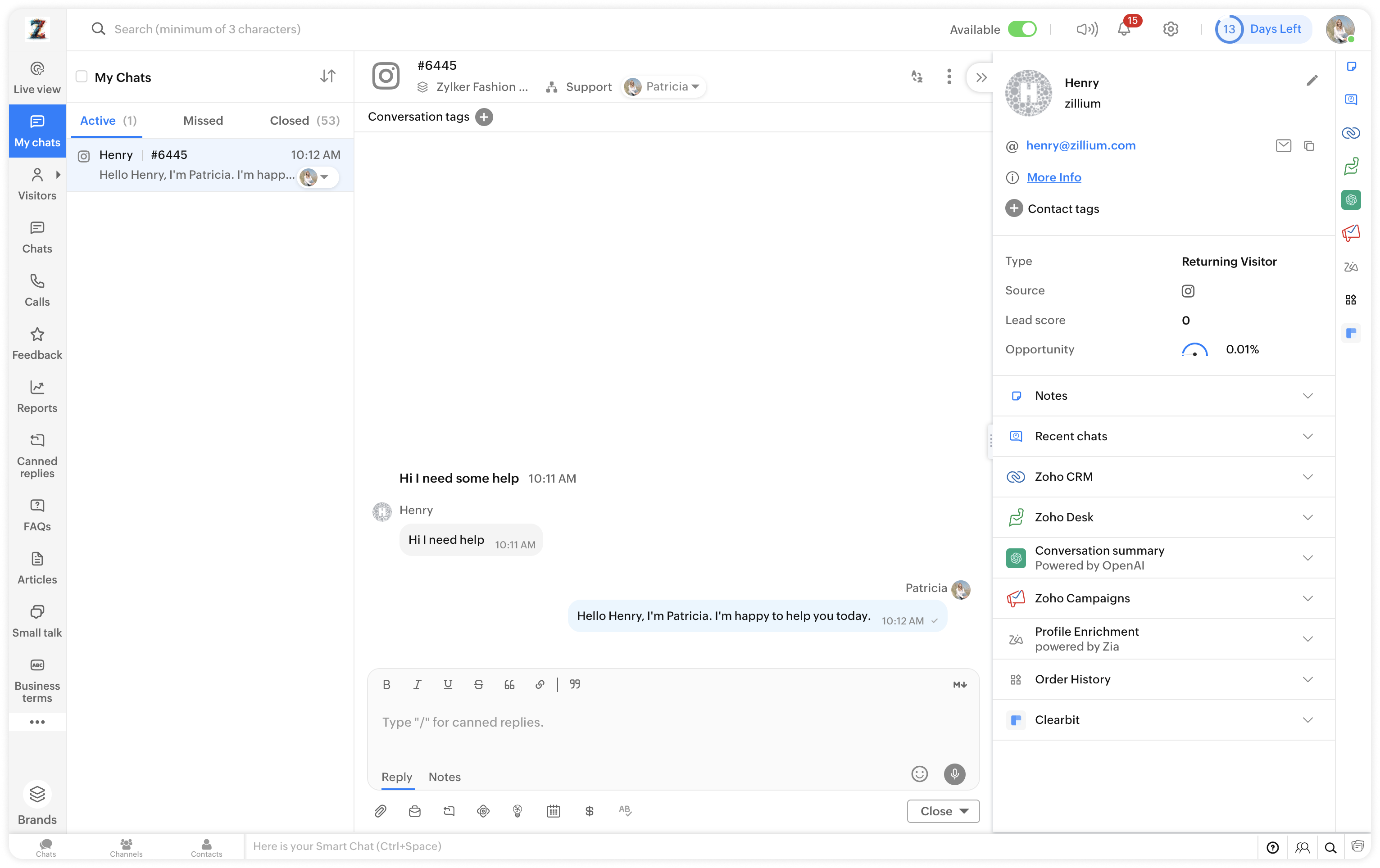Image resolution: width=1380 pixels, height=868 pixels.
Task: Toggle the Available status switch
Action: click(x=1022, y=29)
